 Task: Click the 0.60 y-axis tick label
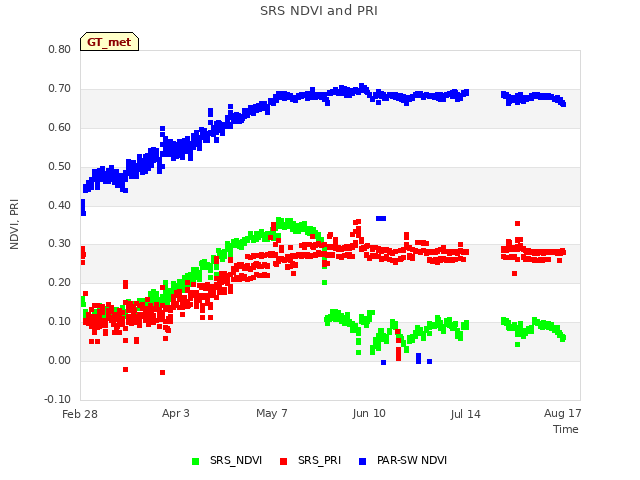pos(60,127)
